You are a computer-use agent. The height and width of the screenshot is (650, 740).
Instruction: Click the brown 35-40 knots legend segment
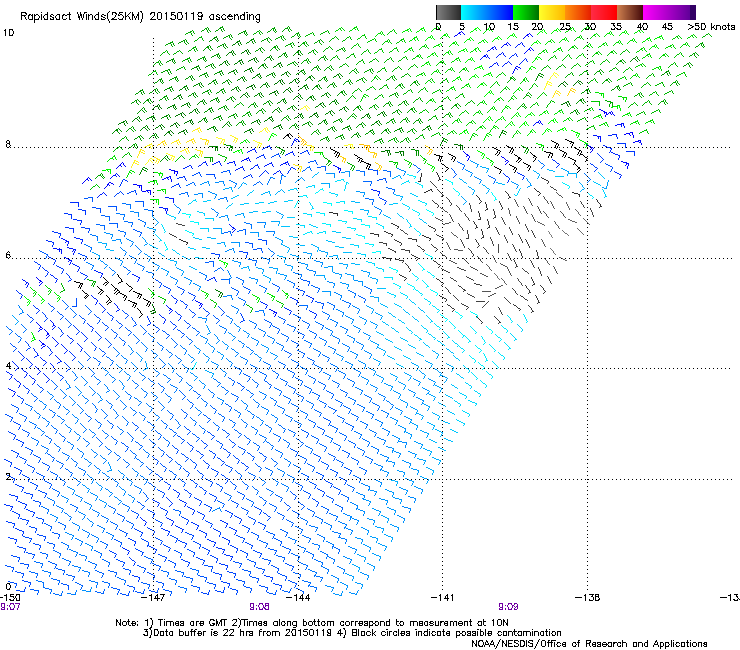tap(630, 12)
